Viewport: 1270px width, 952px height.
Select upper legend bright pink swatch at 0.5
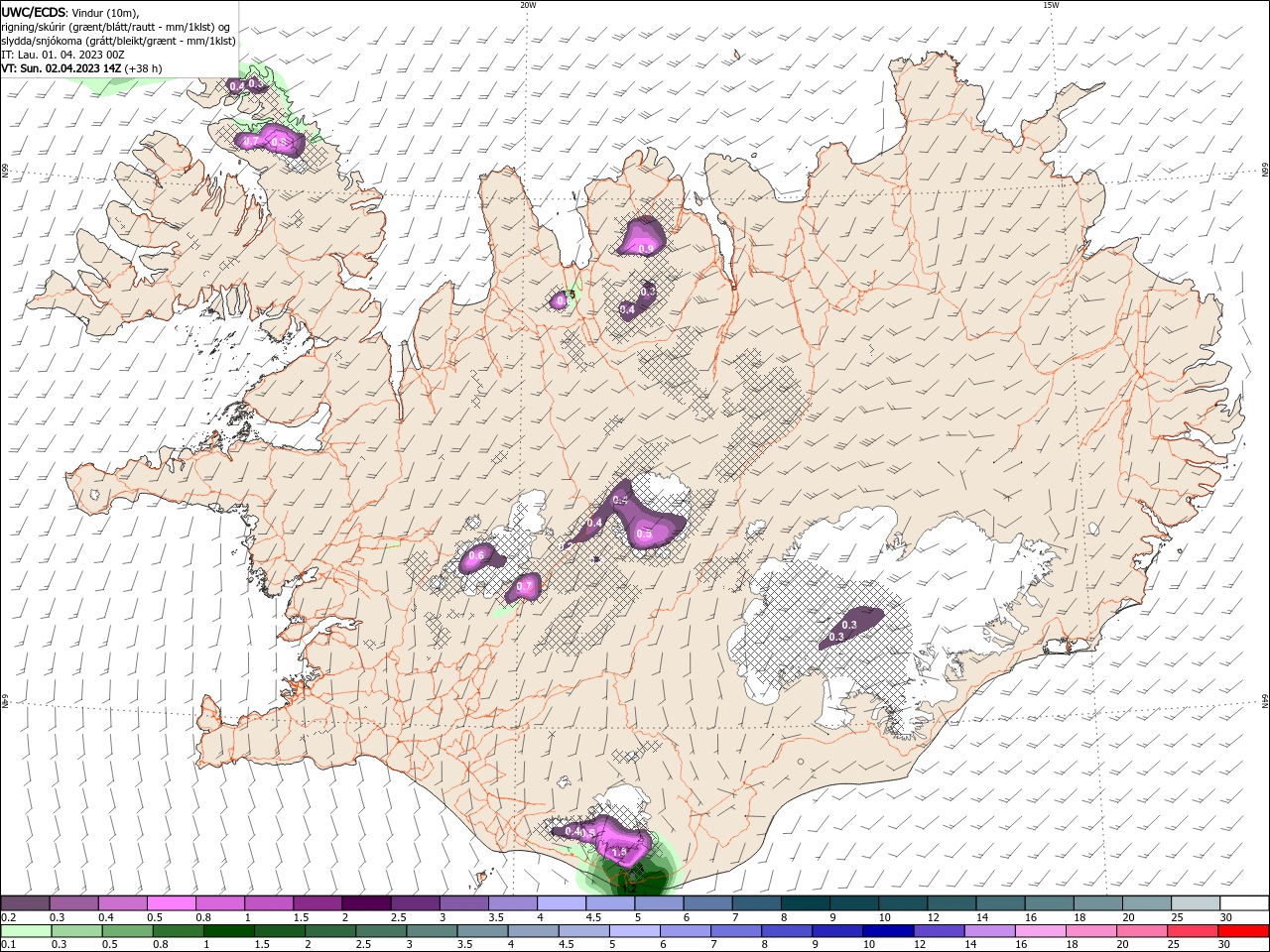coord(172,903)
